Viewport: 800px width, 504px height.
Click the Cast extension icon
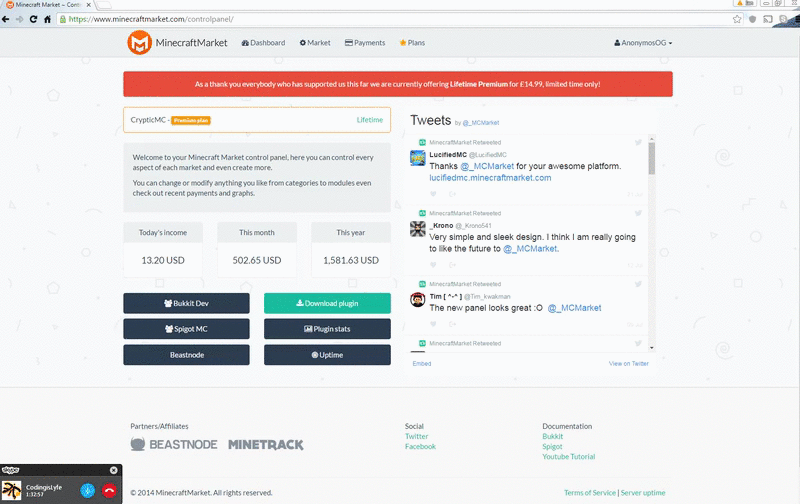[x=767, y=19]
